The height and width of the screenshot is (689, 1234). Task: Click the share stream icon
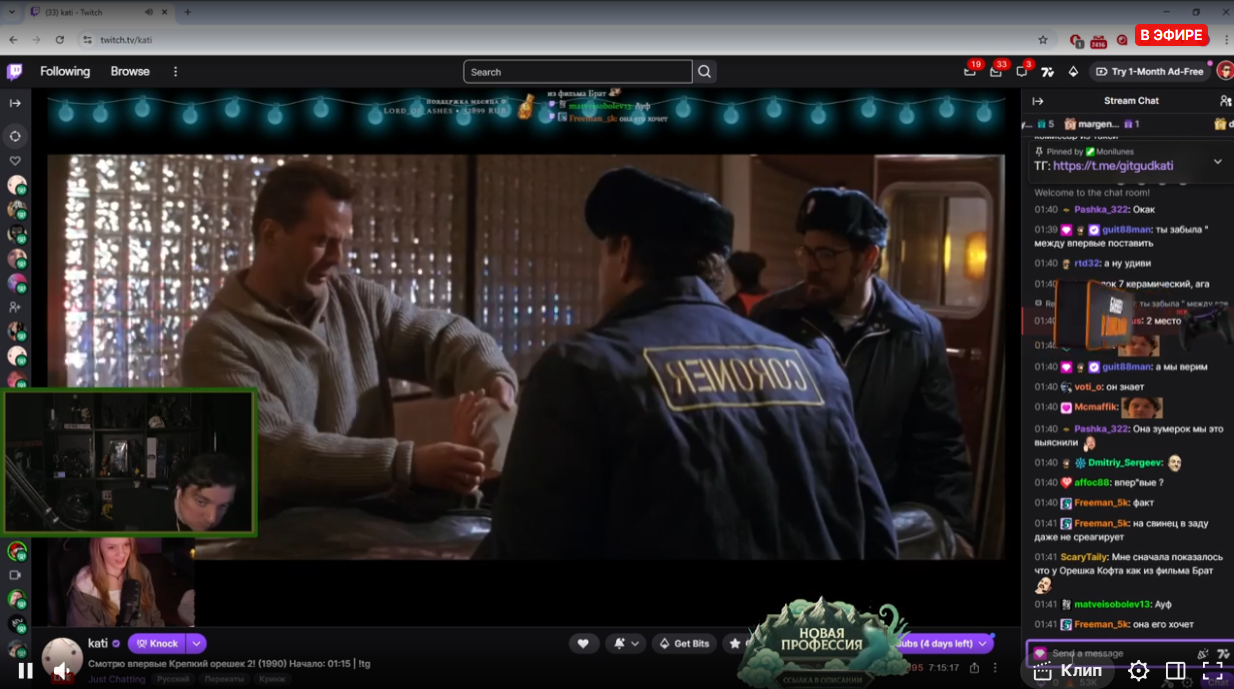pyautogui.click(x=974, y=668)
